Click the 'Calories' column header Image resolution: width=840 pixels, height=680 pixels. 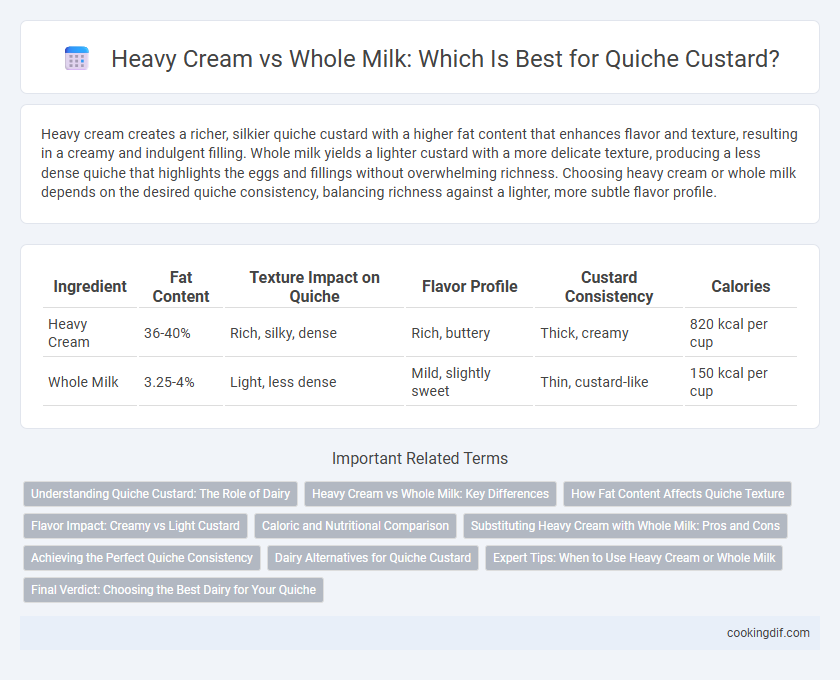point(740,287)
